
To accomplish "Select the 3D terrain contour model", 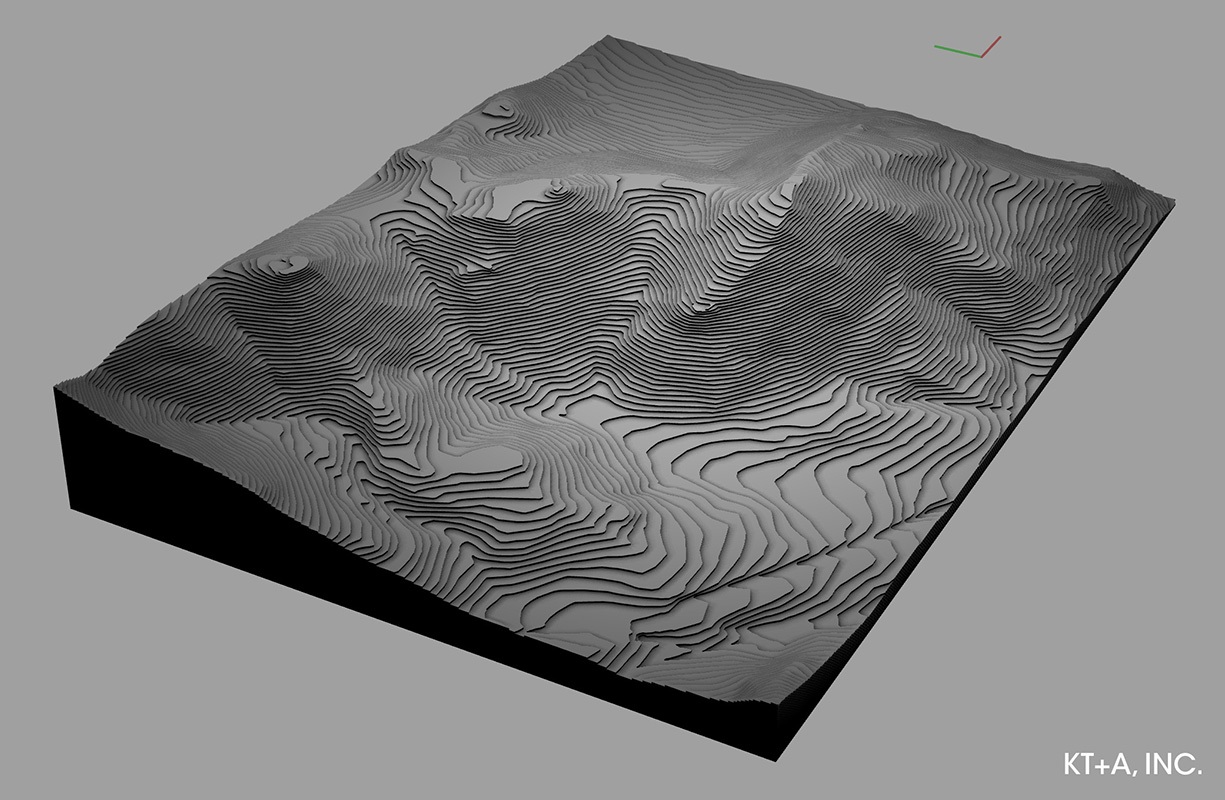I will [x=615, y=400].
